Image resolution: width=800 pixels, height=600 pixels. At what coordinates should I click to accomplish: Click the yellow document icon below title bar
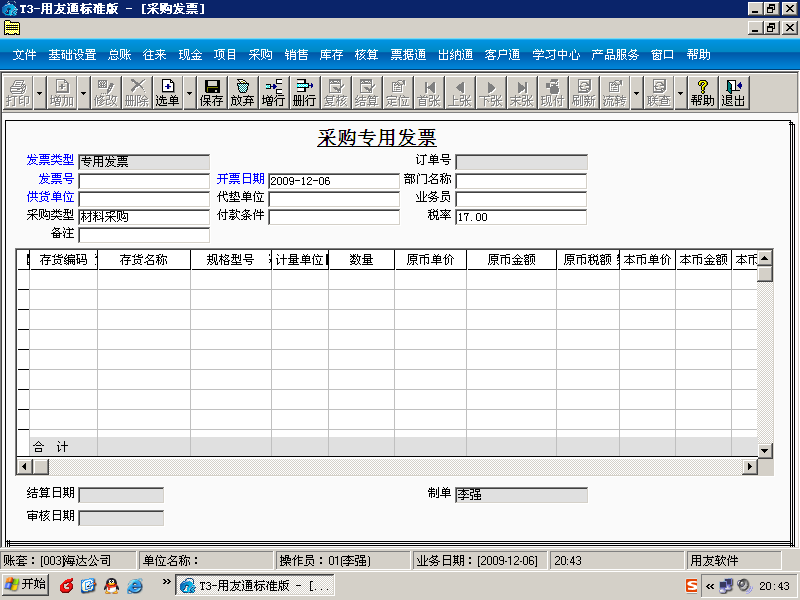(x=12, y=28)
